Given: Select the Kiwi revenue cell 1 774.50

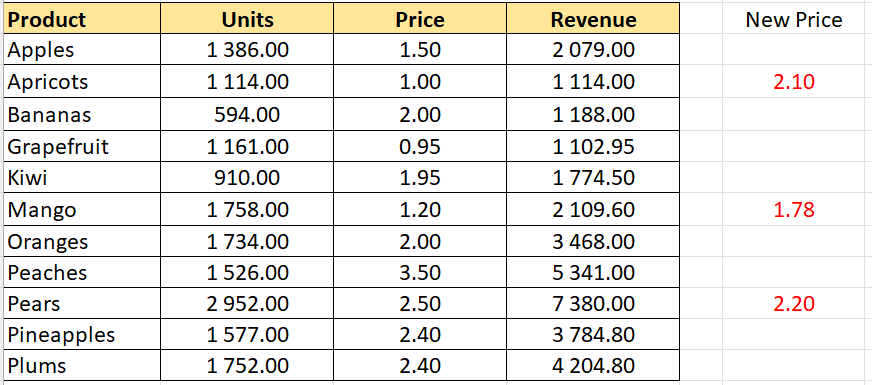Looking at the screenshot, I should pos(593,177).
